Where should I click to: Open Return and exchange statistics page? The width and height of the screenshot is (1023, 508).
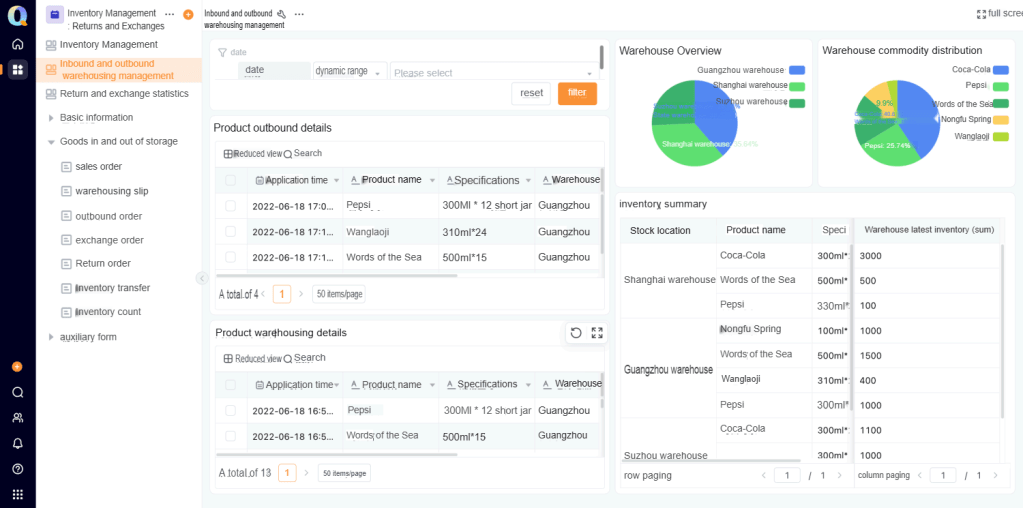coord(123,94)
